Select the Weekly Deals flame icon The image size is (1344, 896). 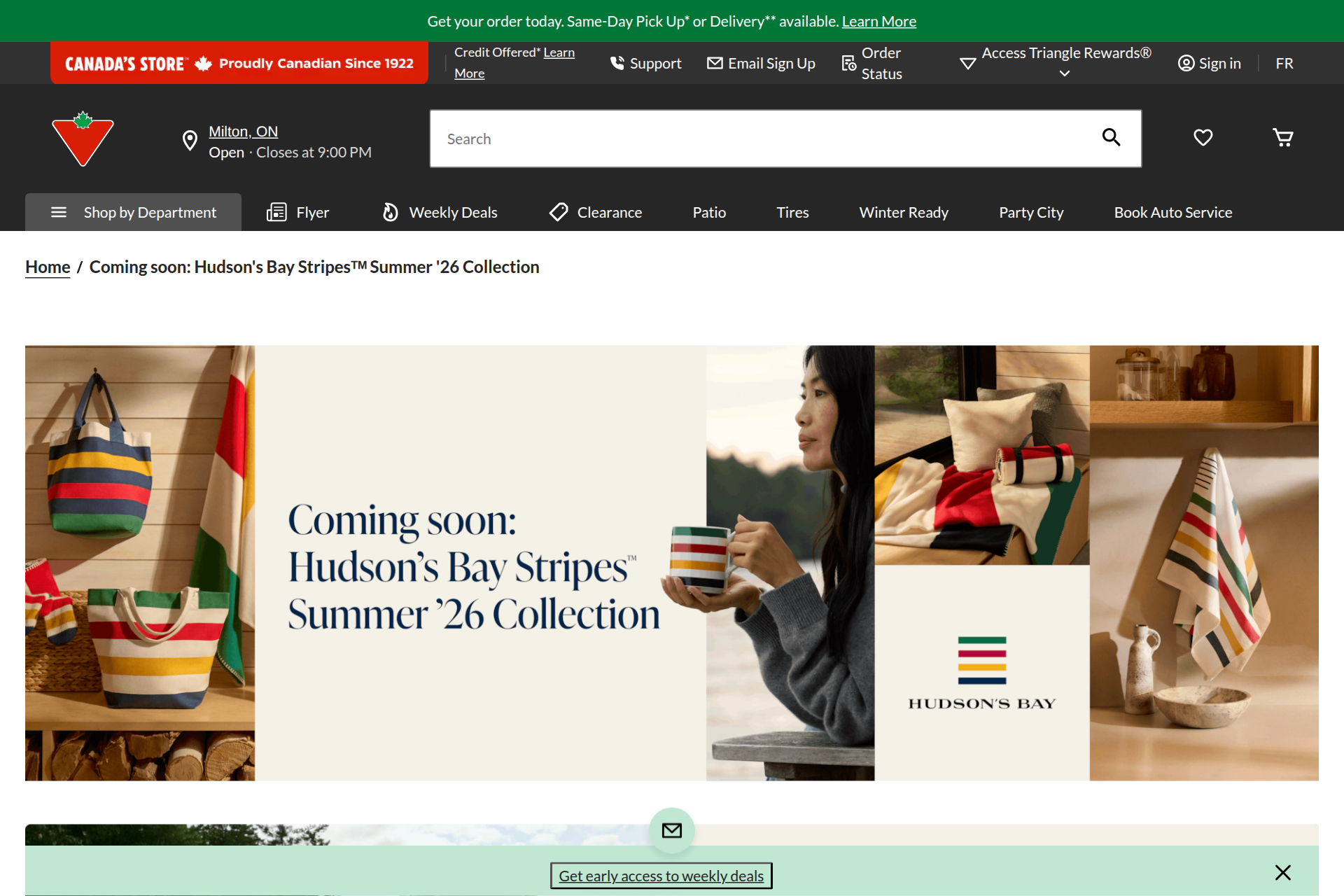tap(390, 211)
